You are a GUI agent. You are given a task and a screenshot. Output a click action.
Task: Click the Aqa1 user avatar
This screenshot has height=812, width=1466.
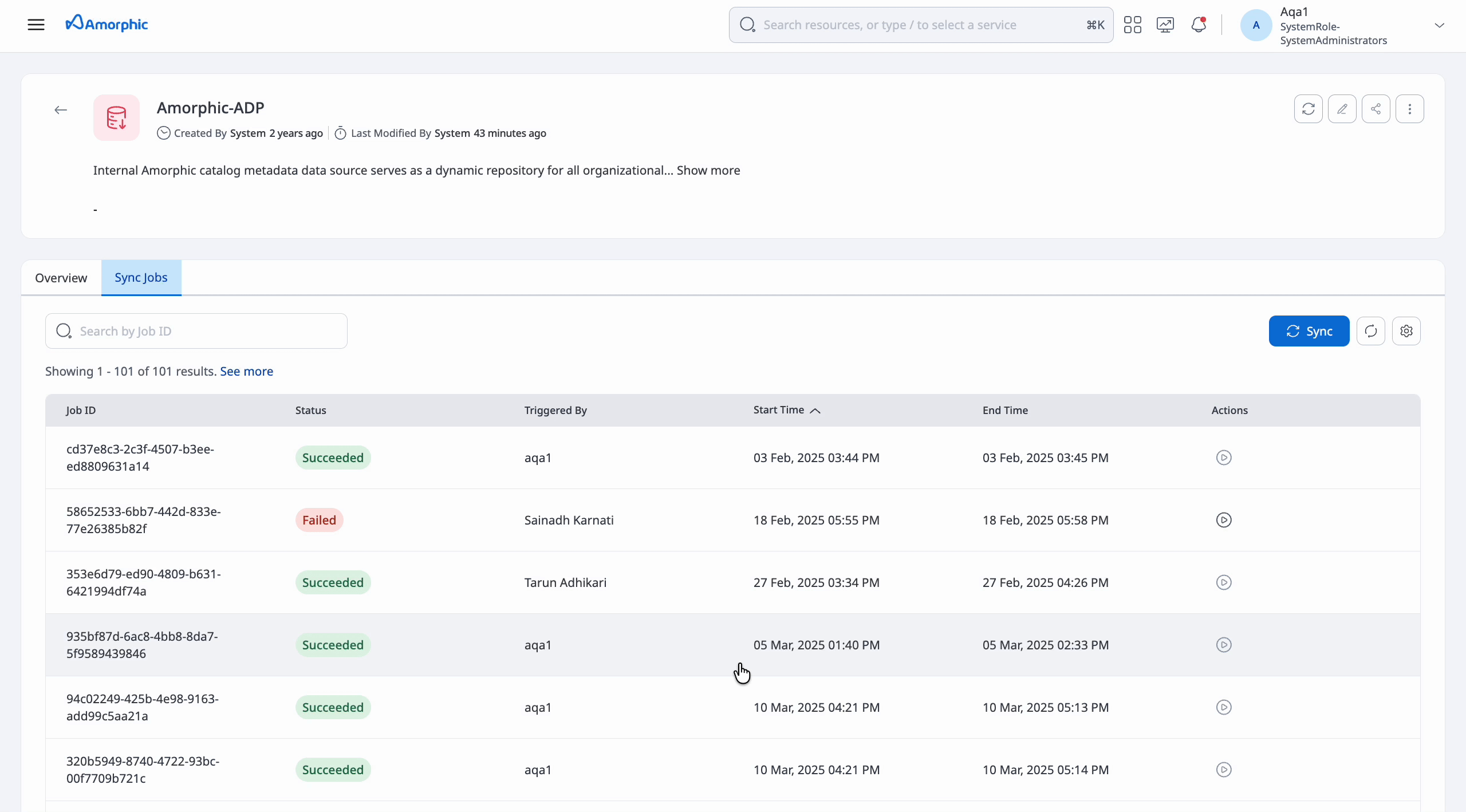(x=1256, y=25)
